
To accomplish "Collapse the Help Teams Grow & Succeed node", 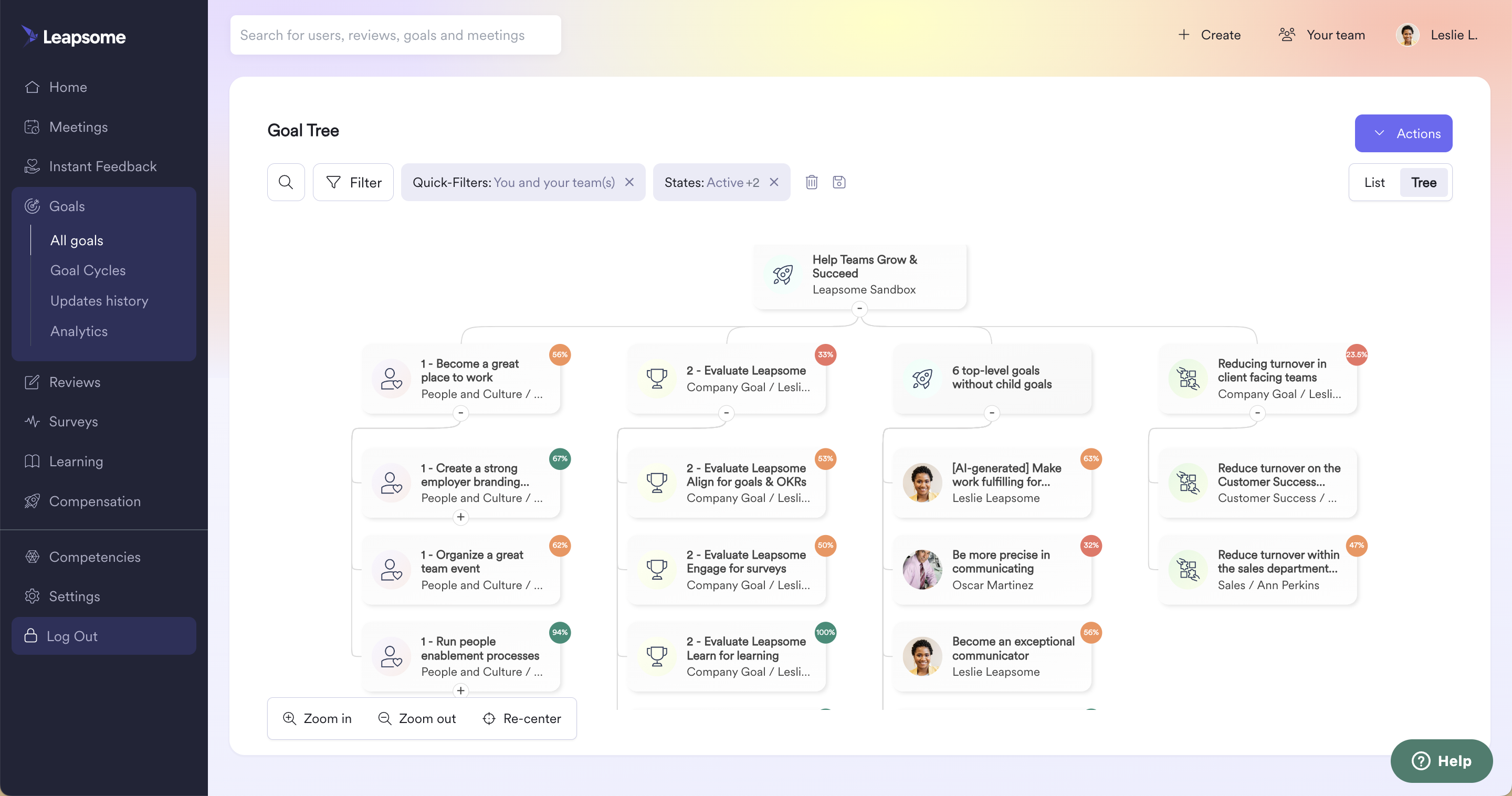I will [x=859, y=309].
